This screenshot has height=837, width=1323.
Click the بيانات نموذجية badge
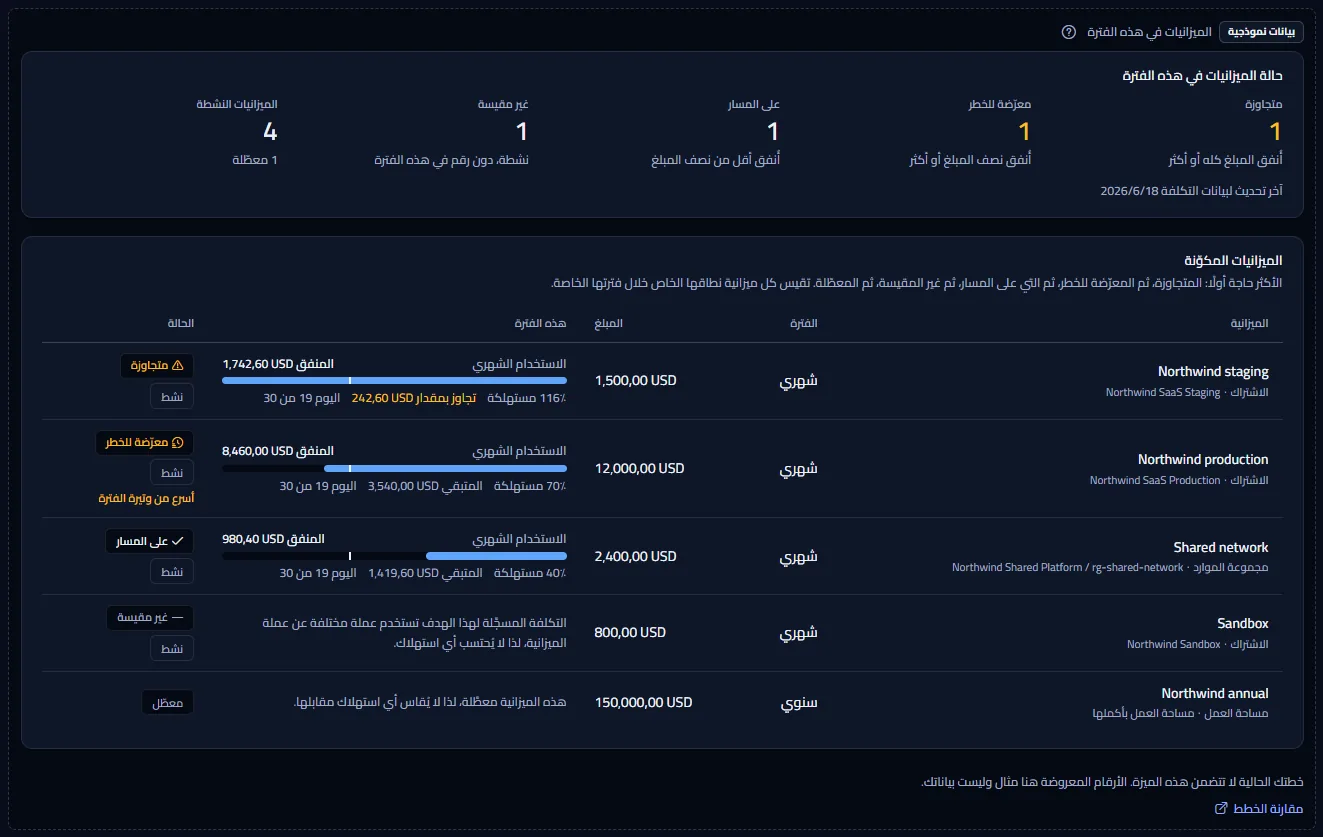[1259, 32]
